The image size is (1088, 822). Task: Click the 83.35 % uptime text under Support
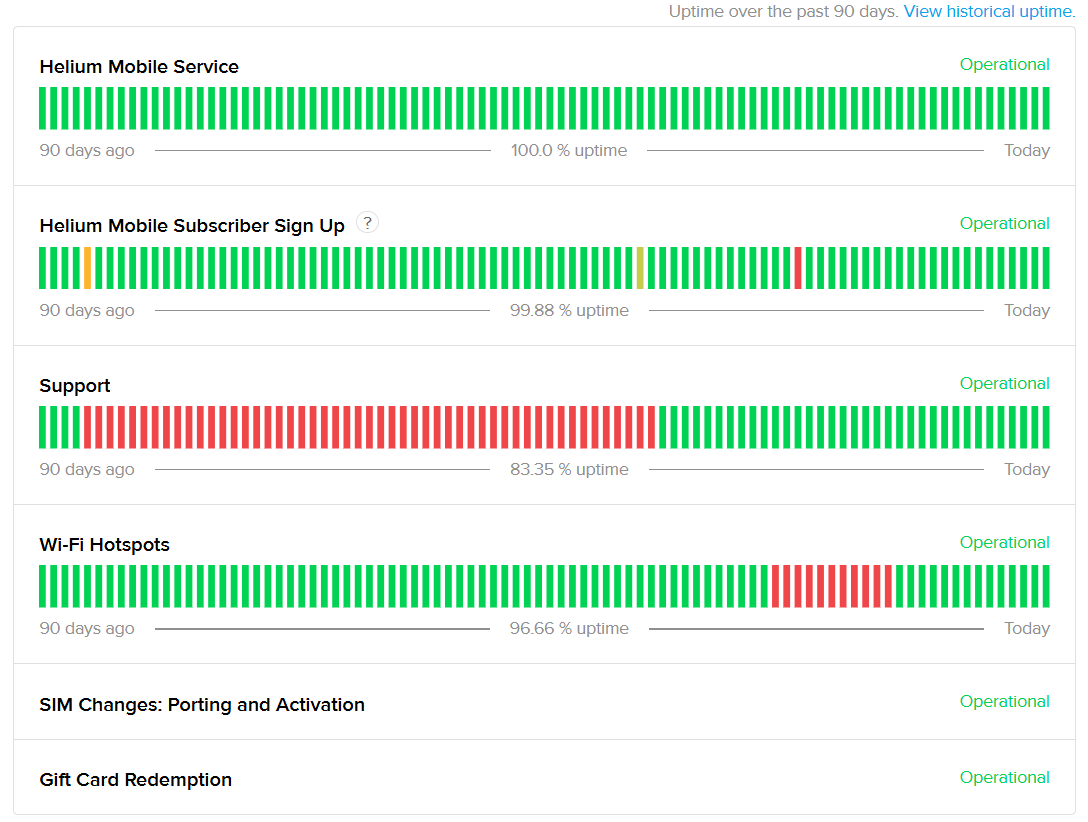pyautogui.click(x=569, y=470)
